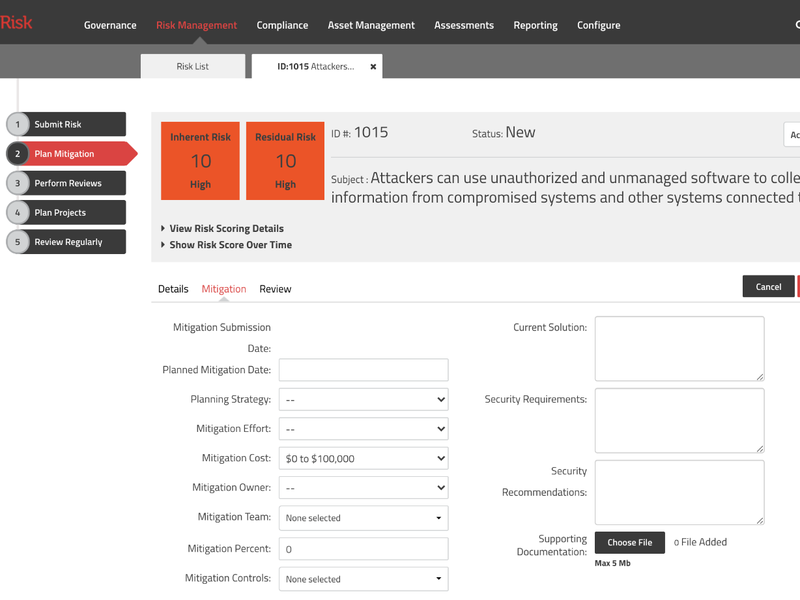Screen dimensions: 800x600
Task: Click Choose File for supporting documentation
Action: point(630,542)
